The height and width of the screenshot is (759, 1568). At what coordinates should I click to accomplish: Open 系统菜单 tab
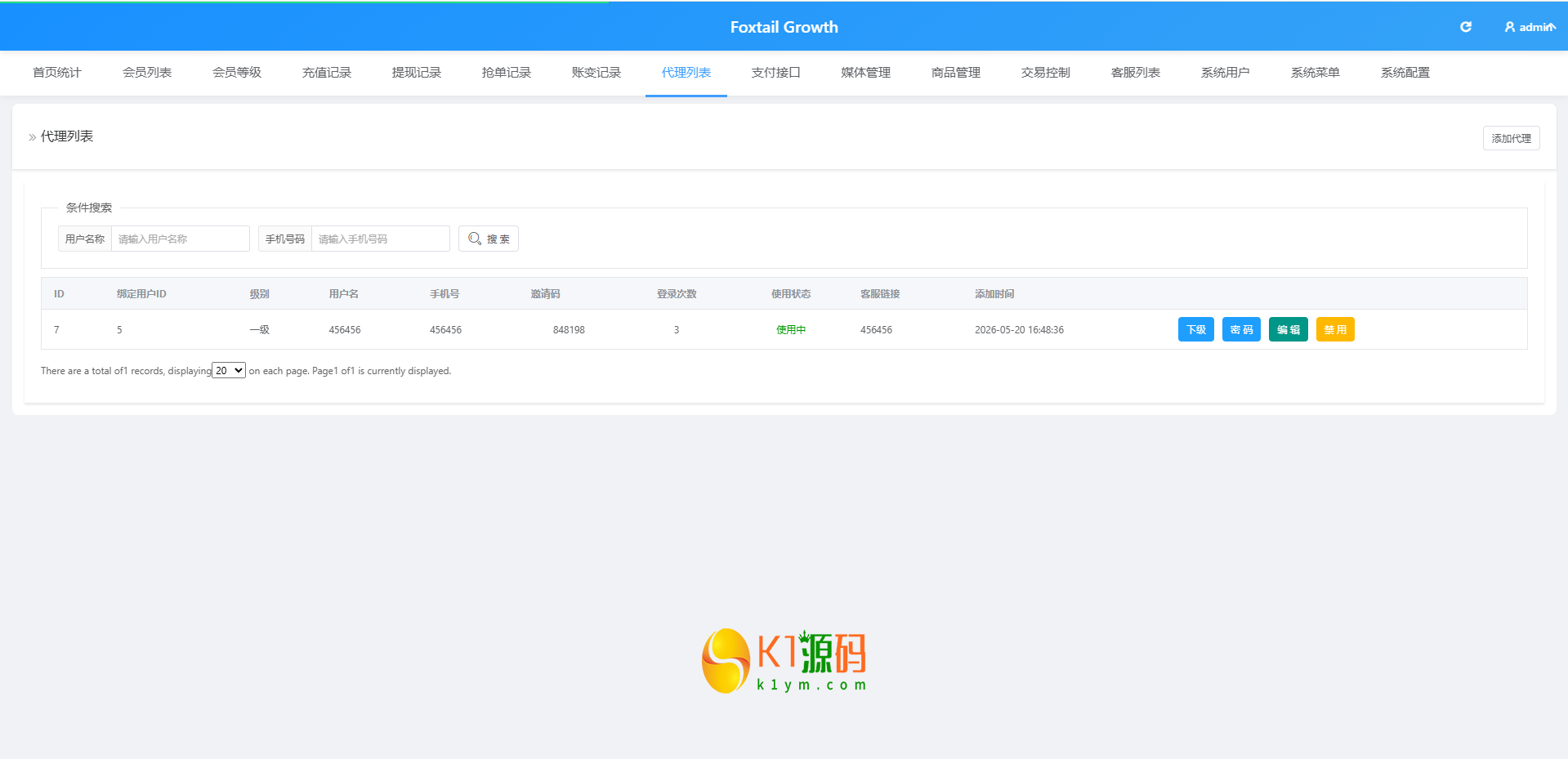(1316, 73)
